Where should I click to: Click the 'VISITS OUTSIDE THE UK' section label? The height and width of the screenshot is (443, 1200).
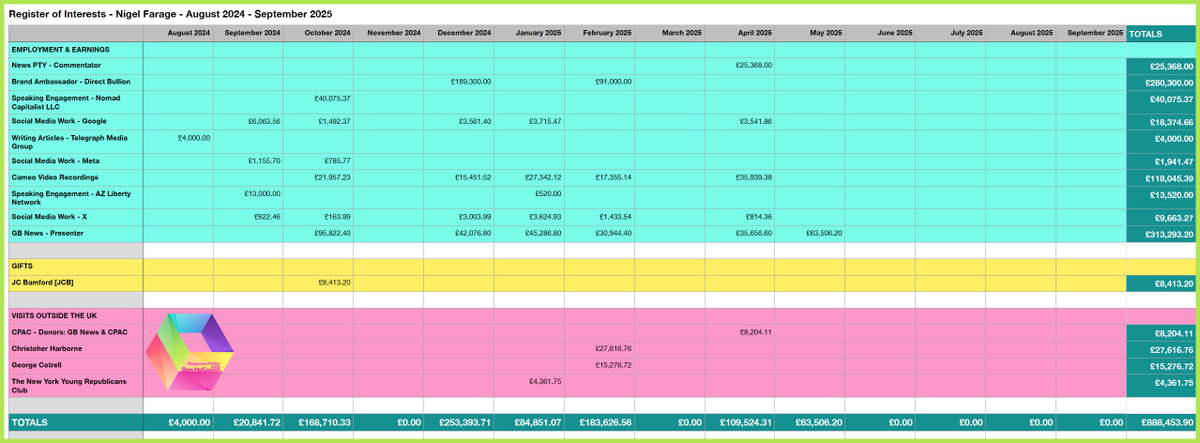pyautogui.click(x=55, y=316)
